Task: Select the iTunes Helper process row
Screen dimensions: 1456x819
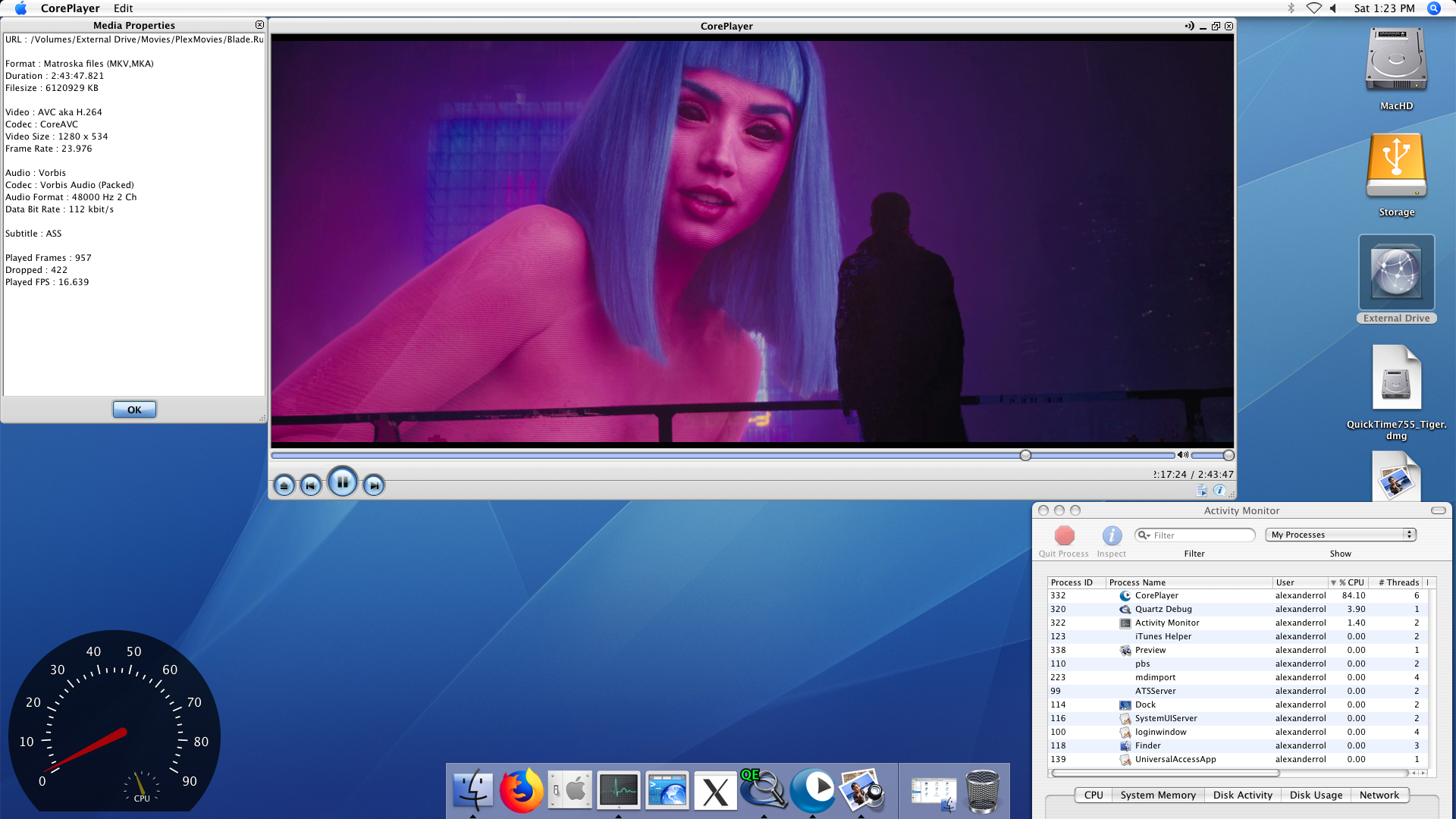Action: point(1237,636)
